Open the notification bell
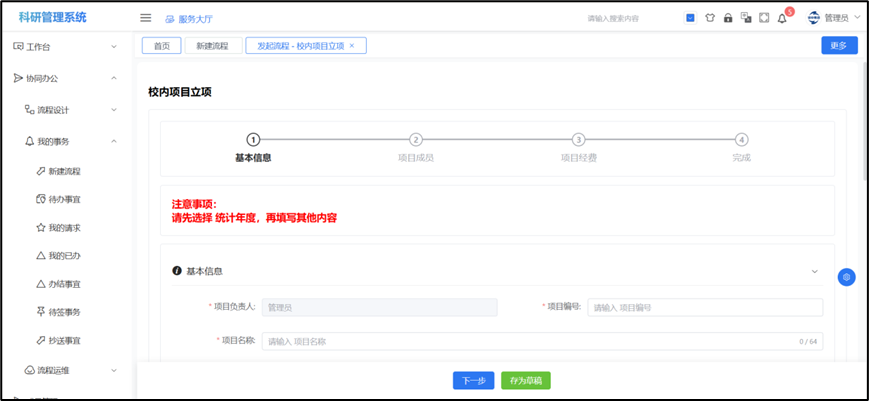 (x=782, y=18)
